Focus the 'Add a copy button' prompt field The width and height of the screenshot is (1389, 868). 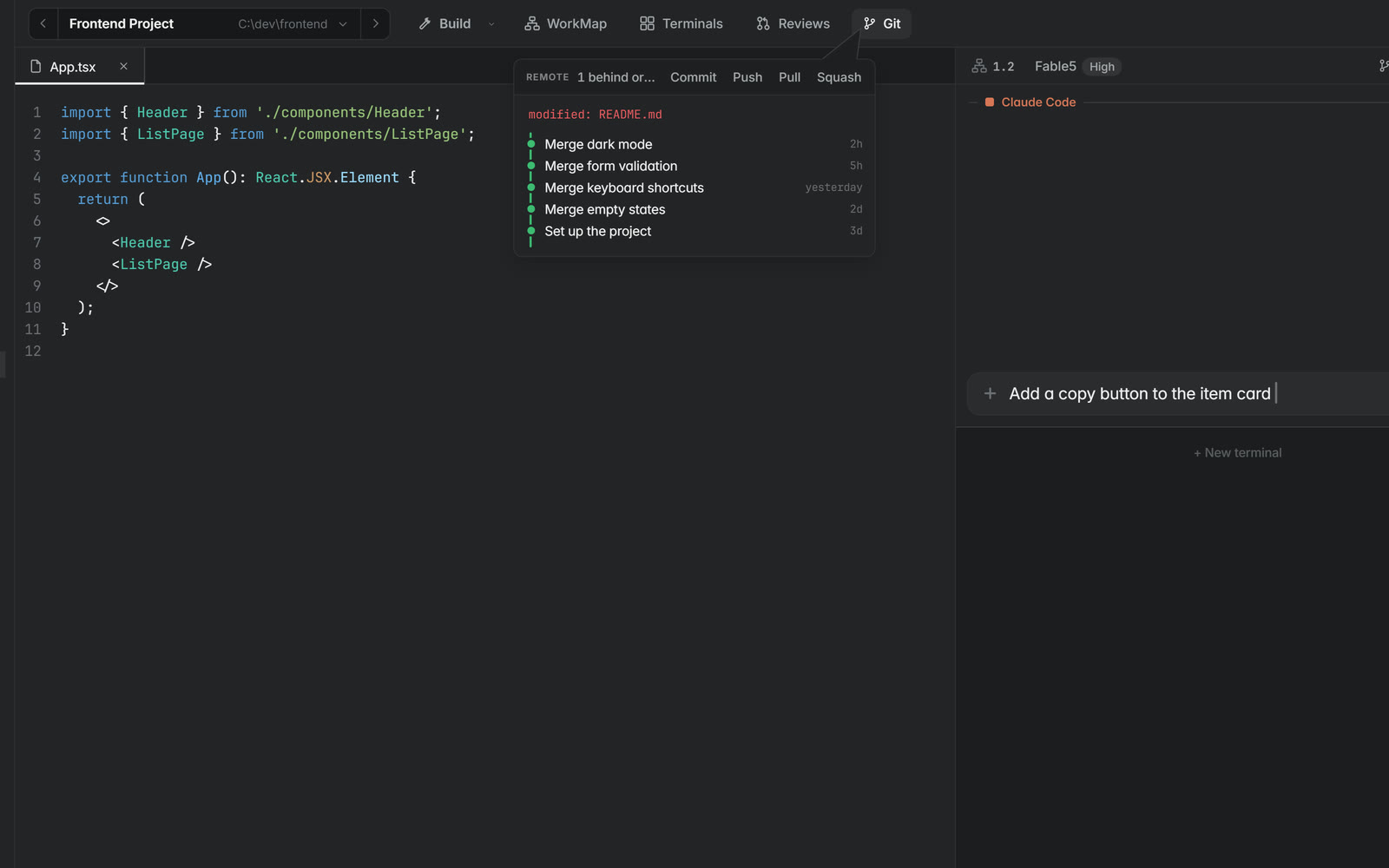click(1177, 394)
